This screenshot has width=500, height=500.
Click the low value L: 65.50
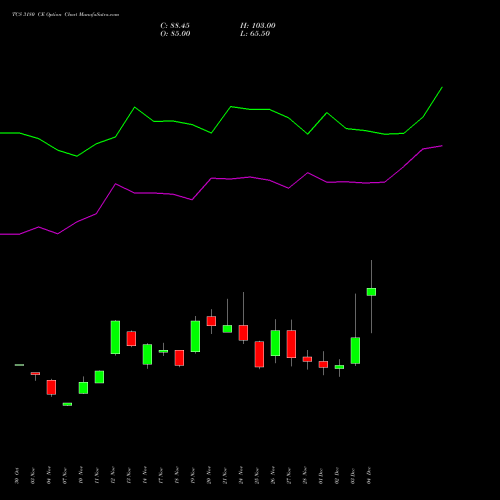[255, 34]
